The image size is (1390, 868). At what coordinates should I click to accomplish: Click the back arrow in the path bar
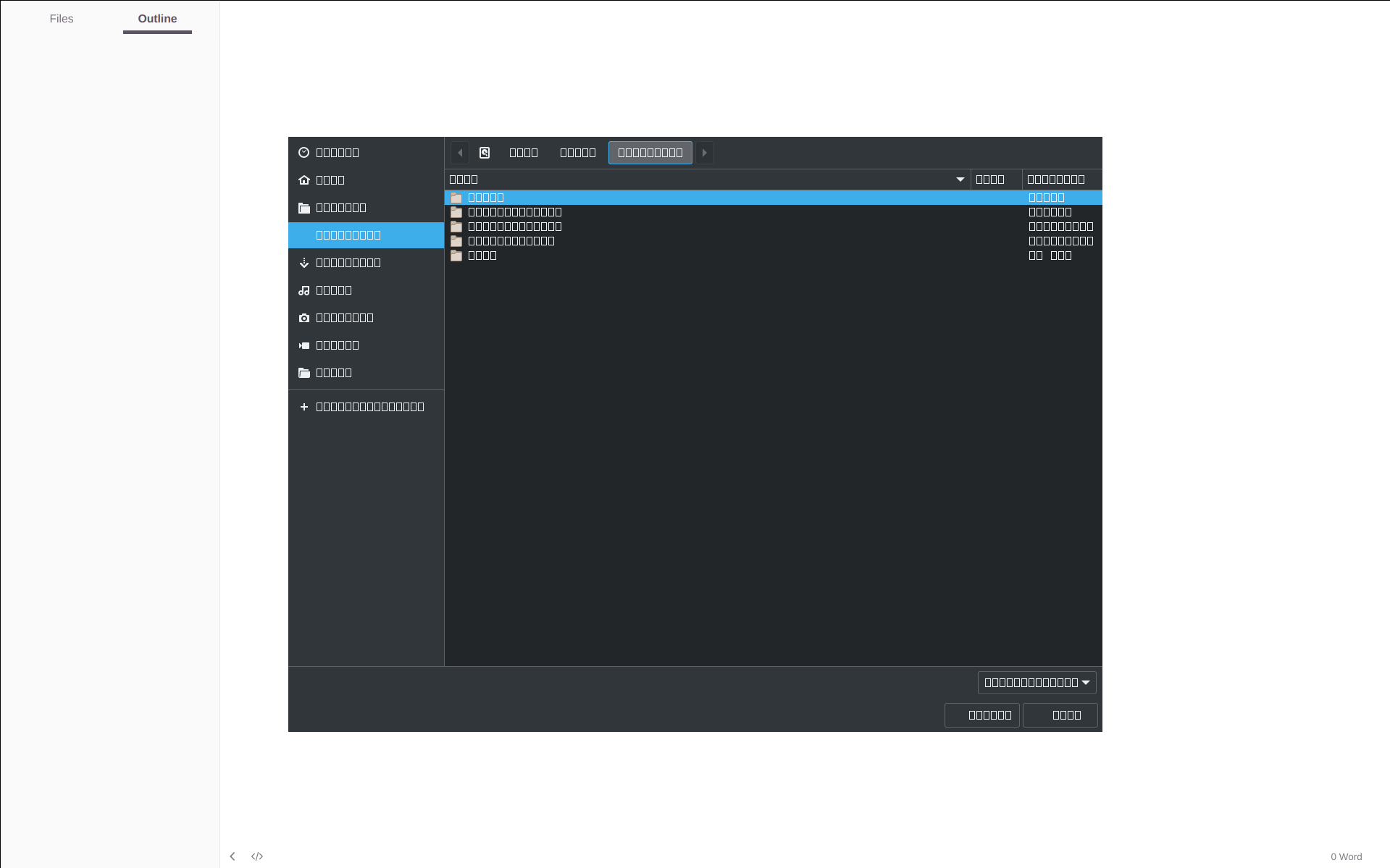point(459,152)
